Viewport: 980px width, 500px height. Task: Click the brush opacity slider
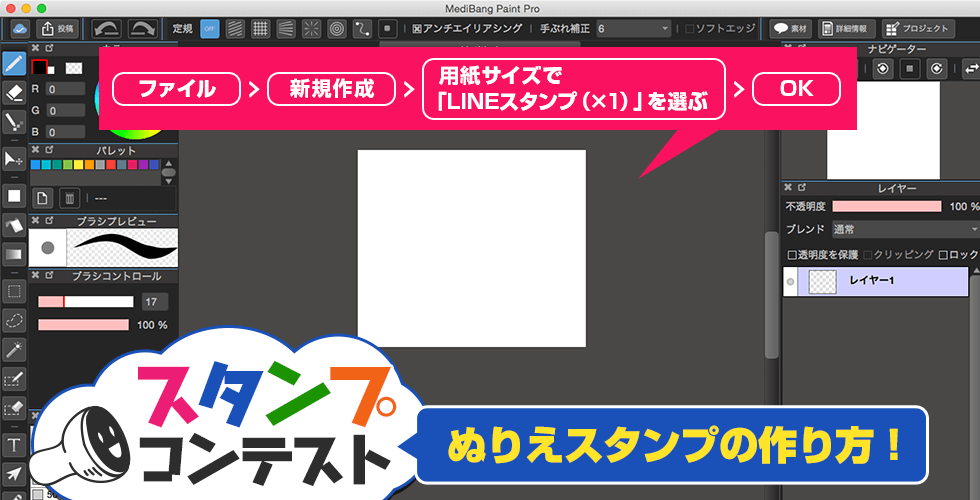coord(84,325)
